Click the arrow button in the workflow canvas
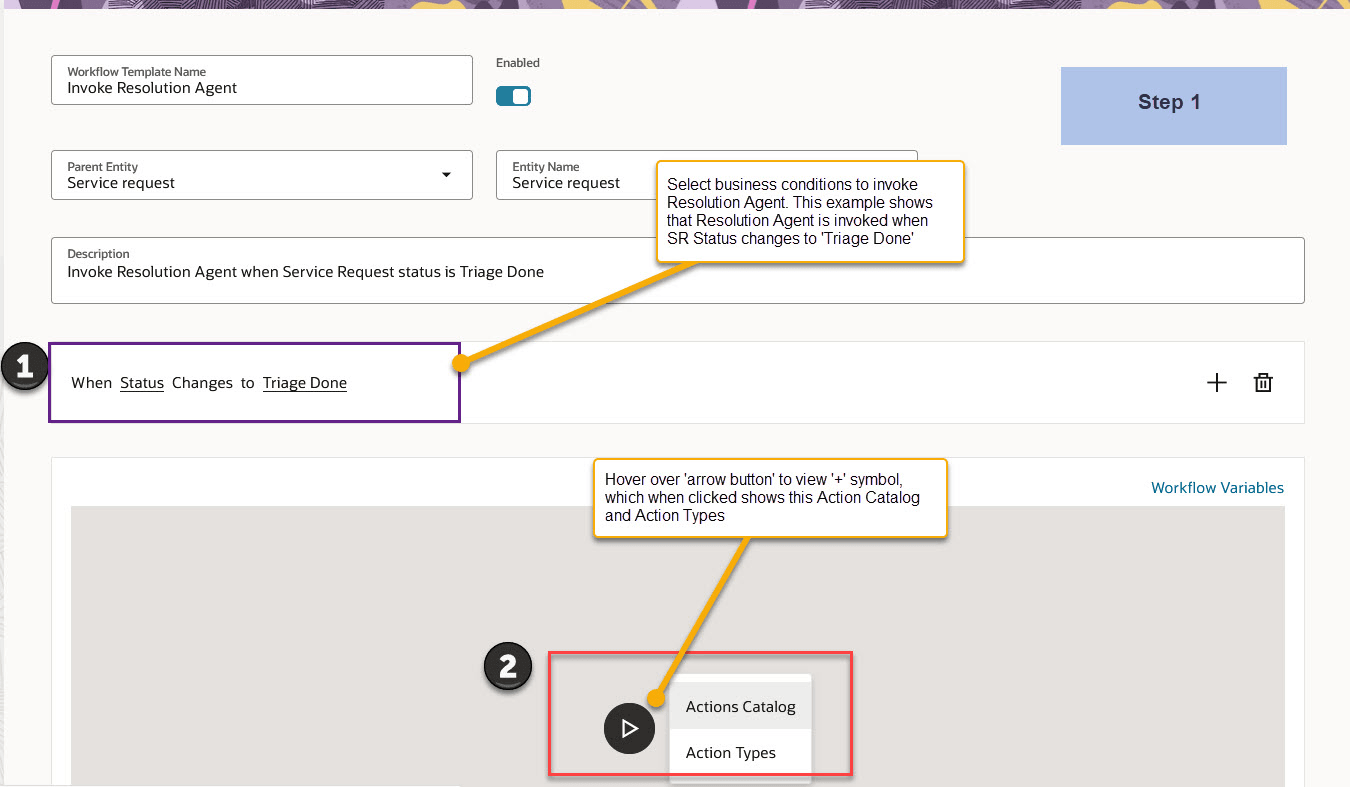The height and width of the screenshot is (787, 1350). coord(629,728)
